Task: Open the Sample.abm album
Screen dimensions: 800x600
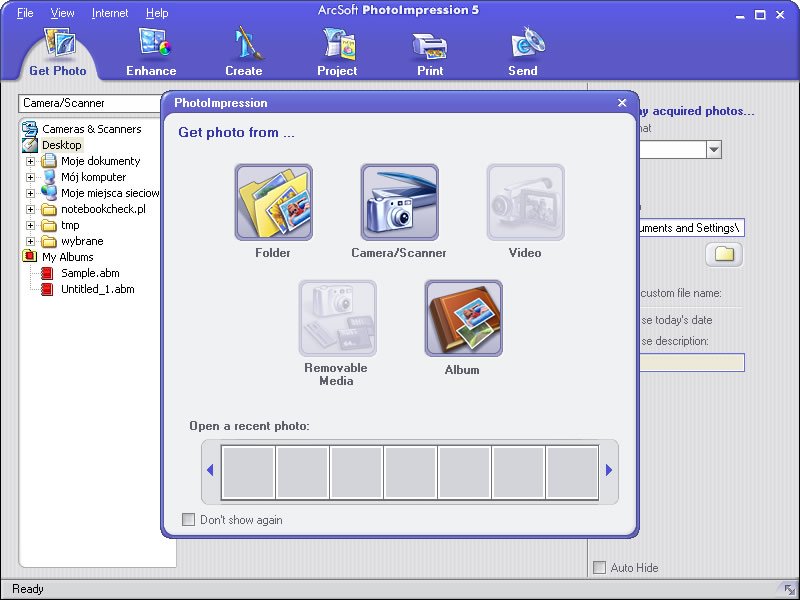Action: pos(90,273)
